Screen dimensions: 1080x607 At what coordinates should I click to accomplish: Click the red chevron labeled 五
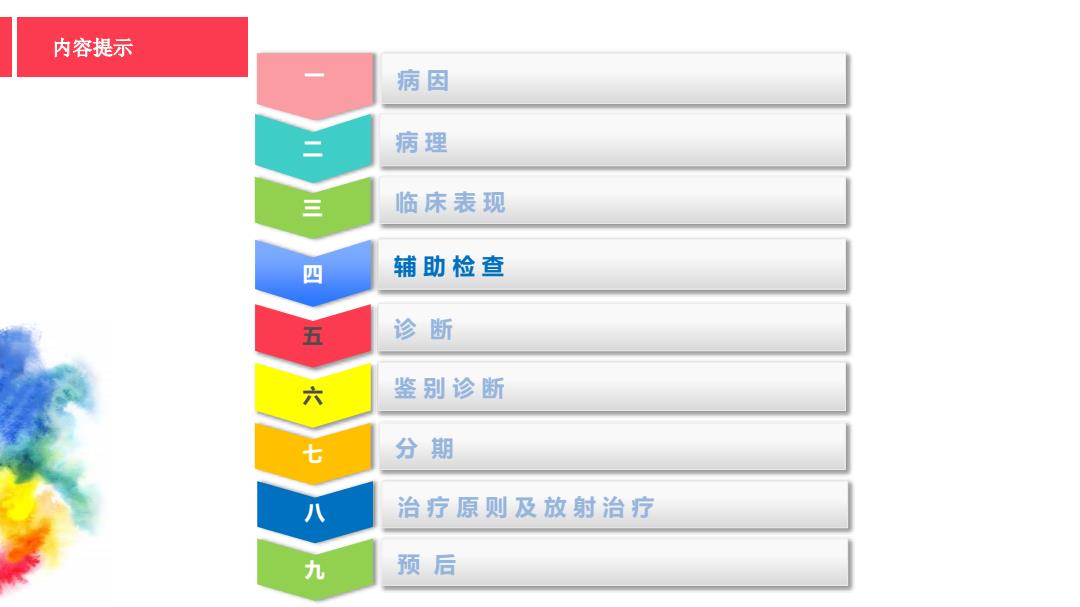tap(313, 336)
